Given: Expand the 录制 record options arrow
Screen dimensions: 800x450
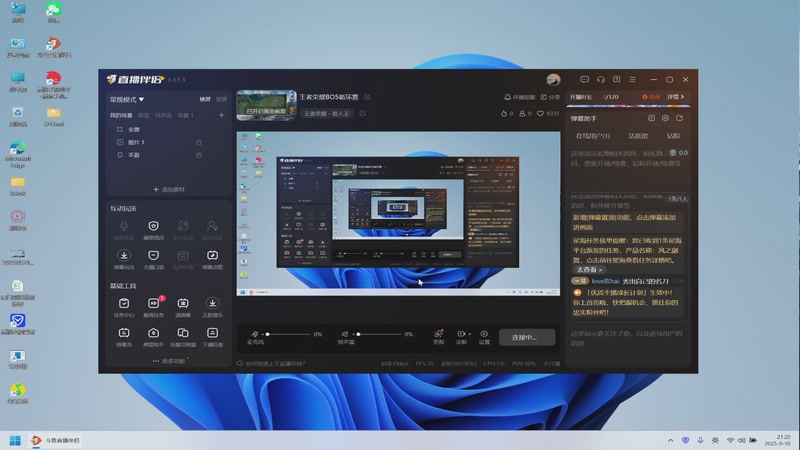Looking at the screenshot, I should click(x=469, y=334).
